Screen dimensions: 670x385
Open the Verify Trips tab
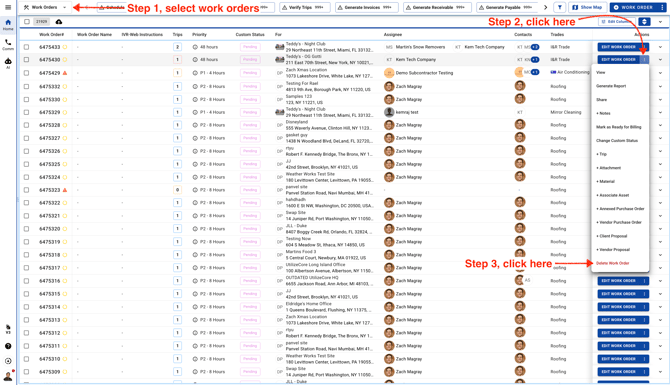coord(304,7)
